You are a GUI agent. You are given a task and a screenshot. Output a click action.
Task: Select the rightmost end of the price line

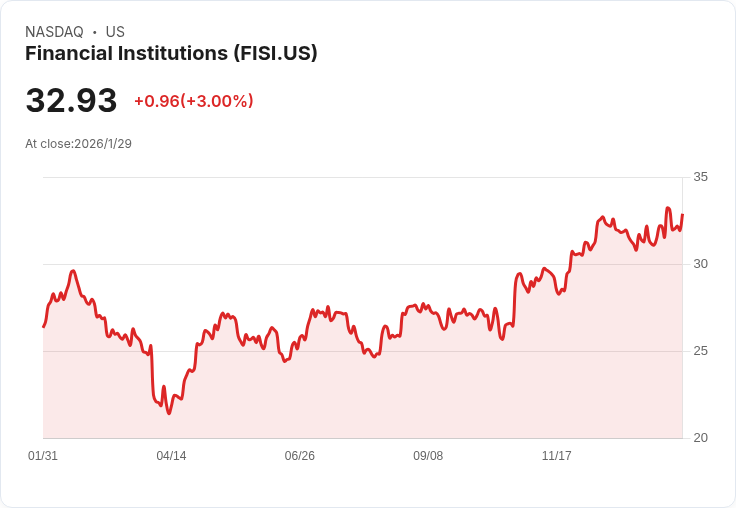(683, 215)
